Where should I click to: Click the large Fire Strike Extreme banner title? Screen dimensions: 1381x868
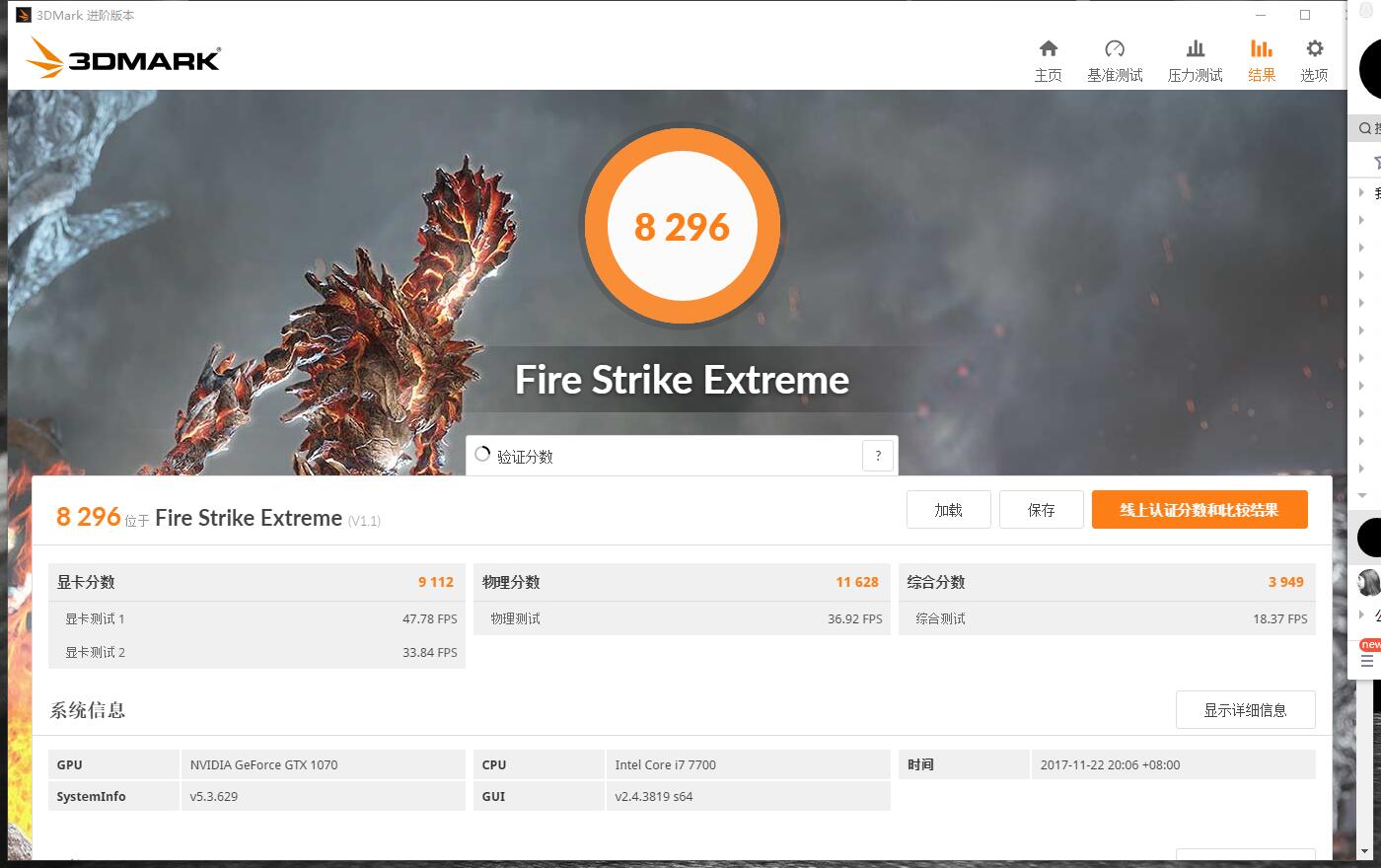tap(682, 380)
